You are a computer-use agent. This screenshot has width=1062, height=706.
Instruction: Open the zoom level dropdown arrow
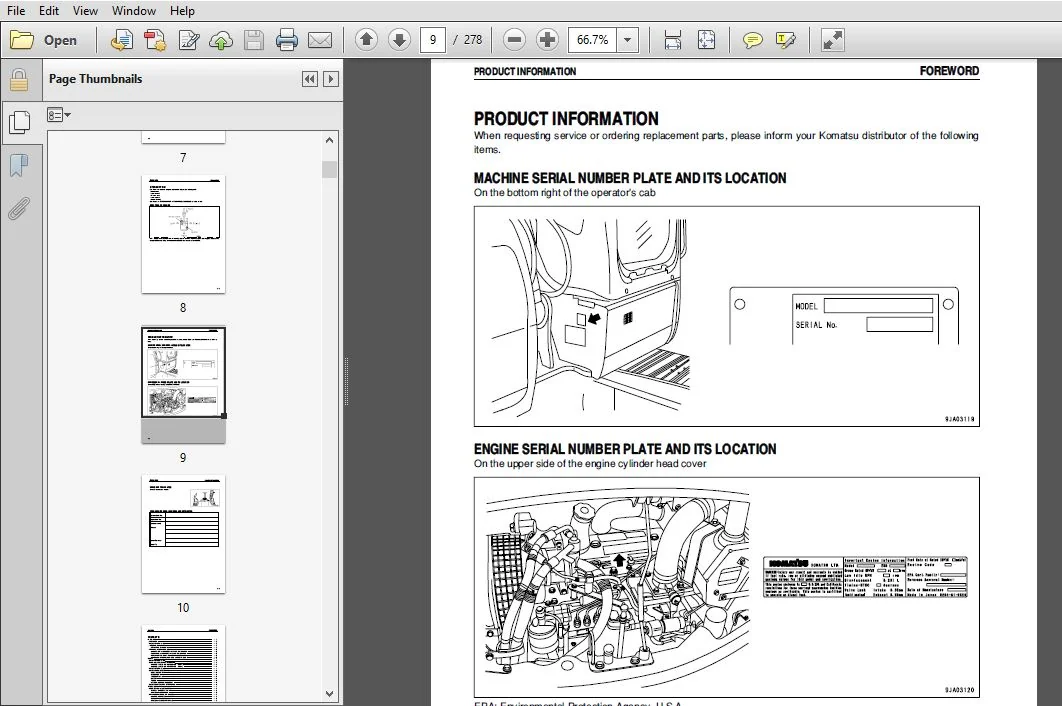click(628, 40)
